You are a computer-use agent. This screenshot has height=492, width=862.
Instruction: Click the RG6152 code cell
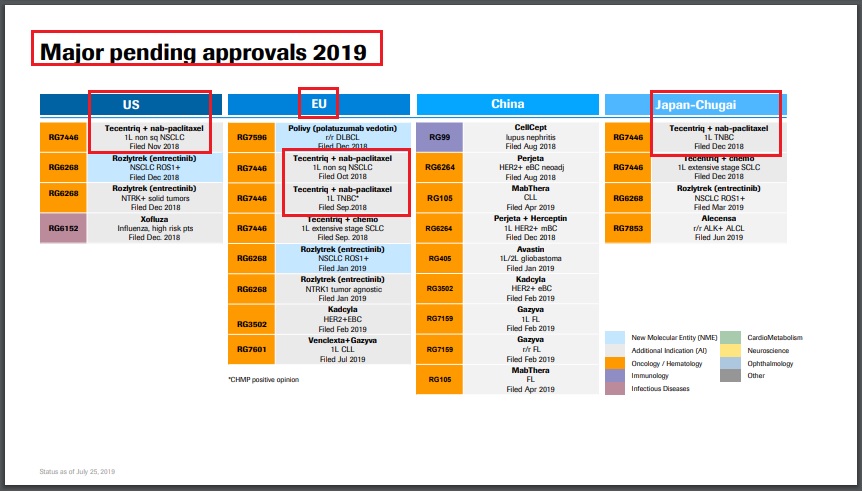[63, 228]
